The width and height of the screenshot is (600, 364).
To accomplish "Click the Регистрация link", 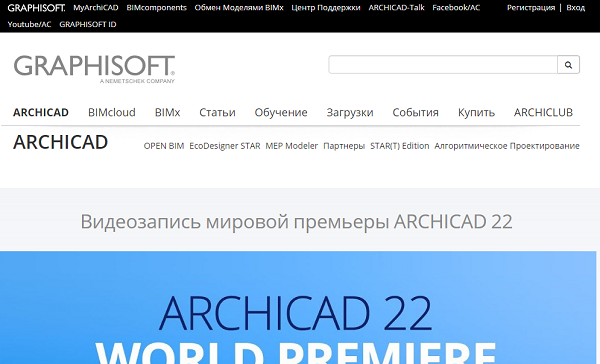I will [x=531, y=8].
